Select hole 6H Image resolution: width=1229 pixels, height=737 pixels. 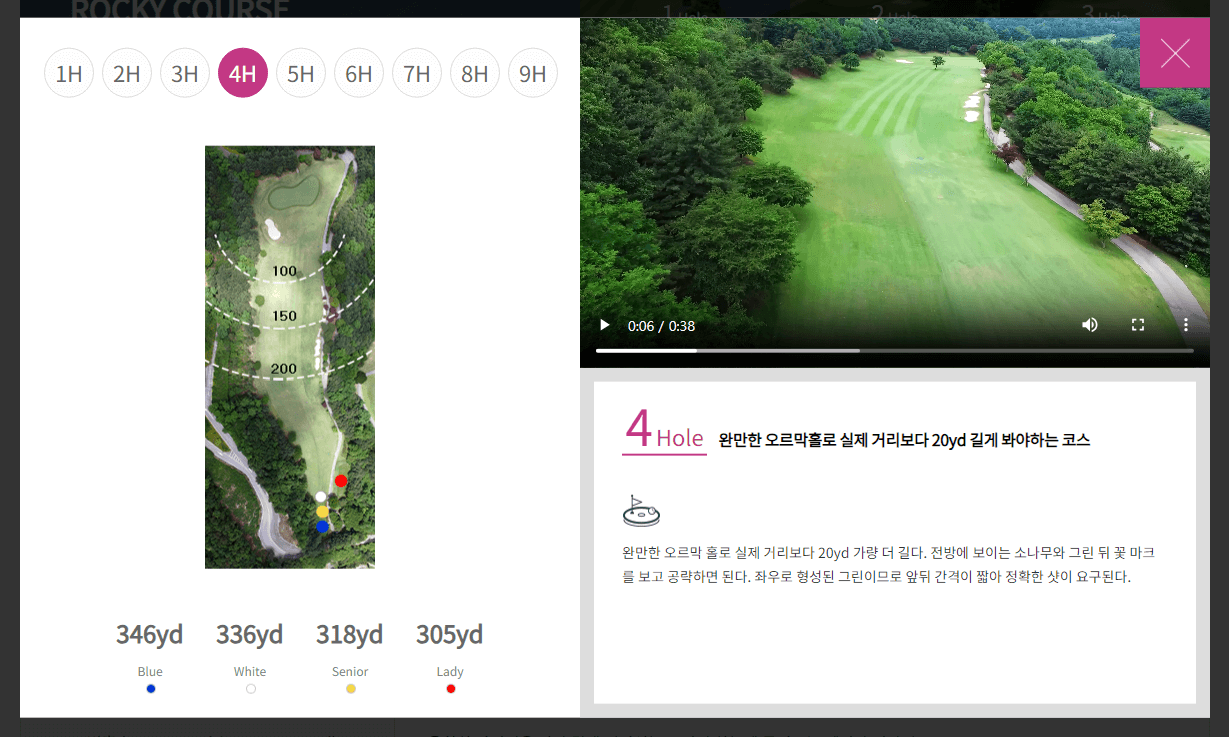359,72
